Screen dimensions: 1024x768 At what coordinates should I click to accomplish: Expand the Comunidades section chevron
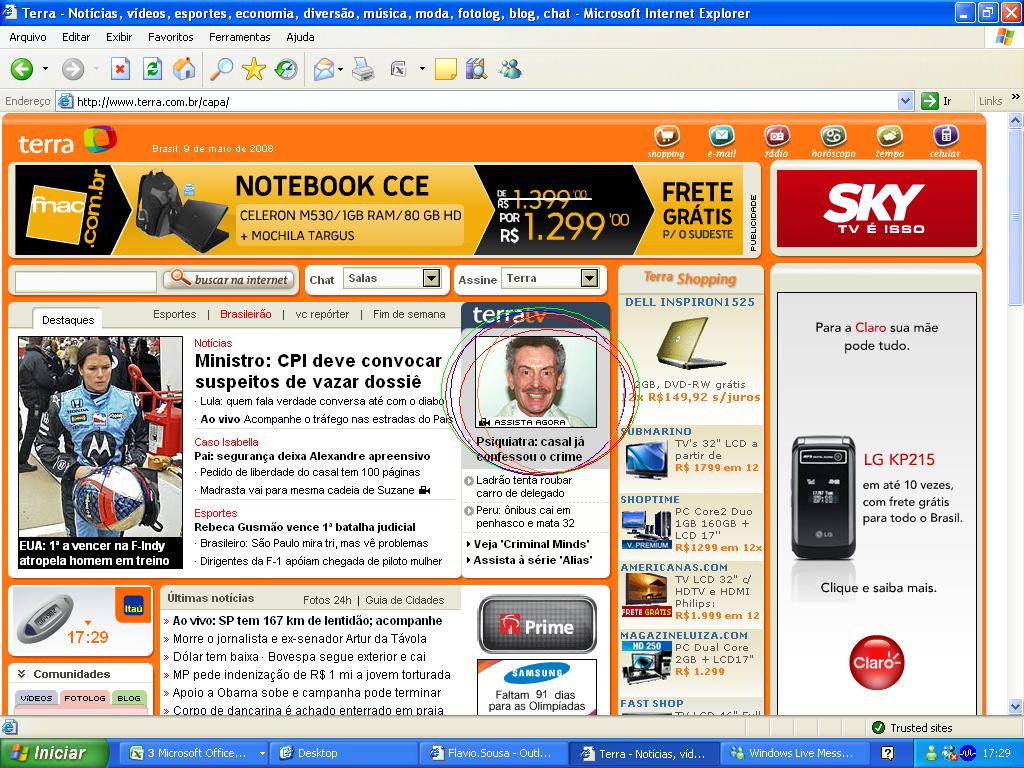pyautogui.click(x=22, y=674)
